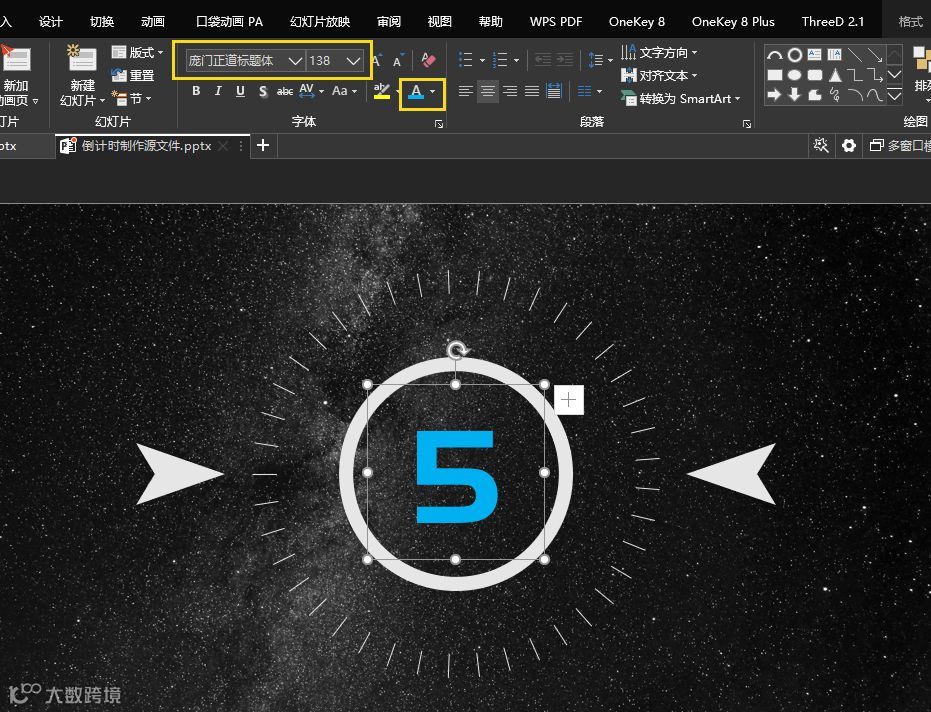Select the rounded rectangle shape
Viewport: 931px width, 712px height.
coord(815,75)
